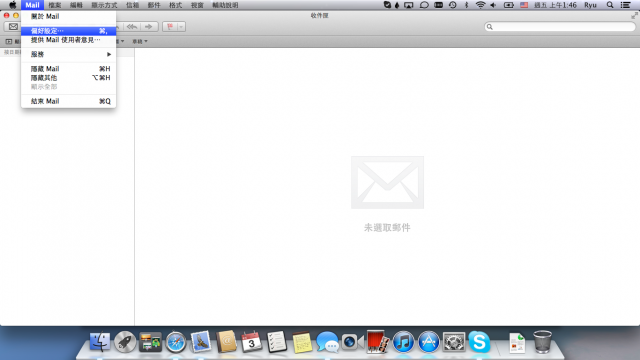Open System Preferences gear in Dock

click(454, 342)
